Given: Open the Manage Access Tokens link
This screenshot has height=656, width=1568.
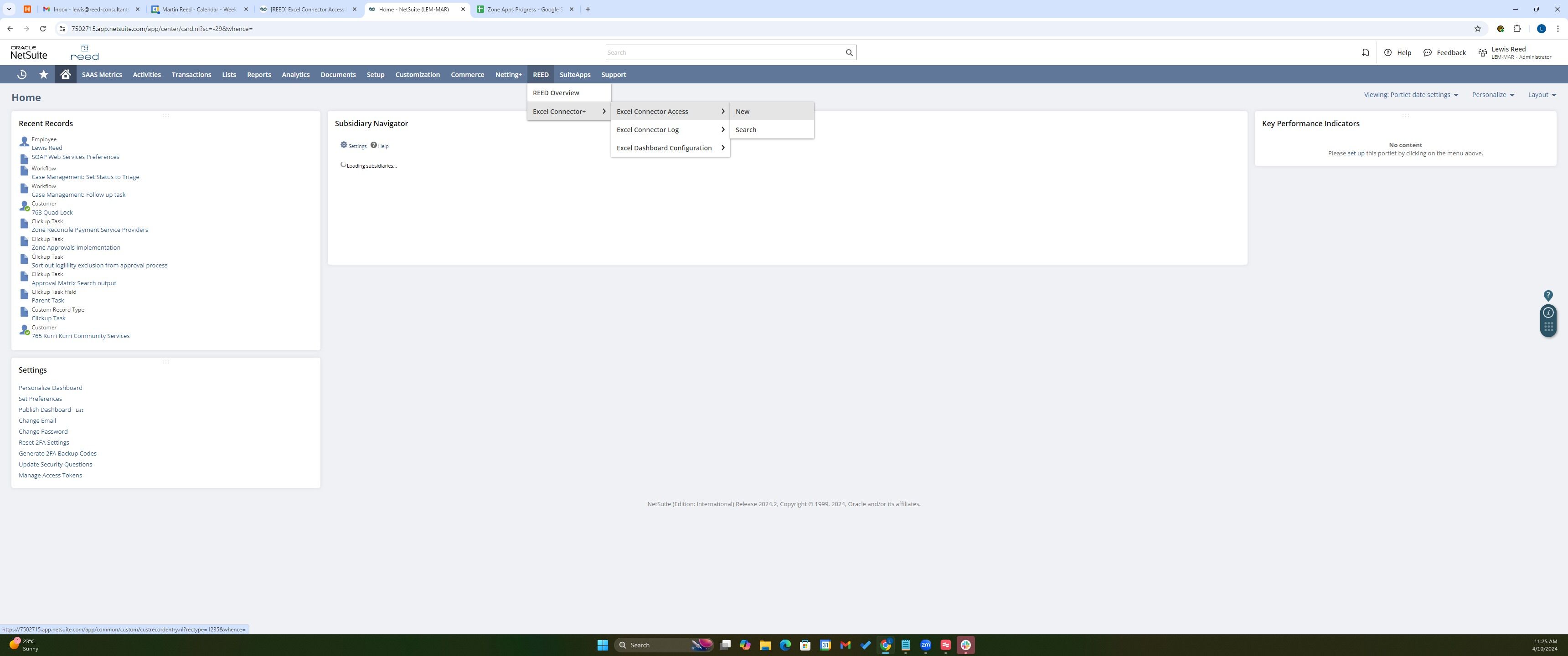Looking at the screenshot, I should pyautogui.click(x=50, y=475).
